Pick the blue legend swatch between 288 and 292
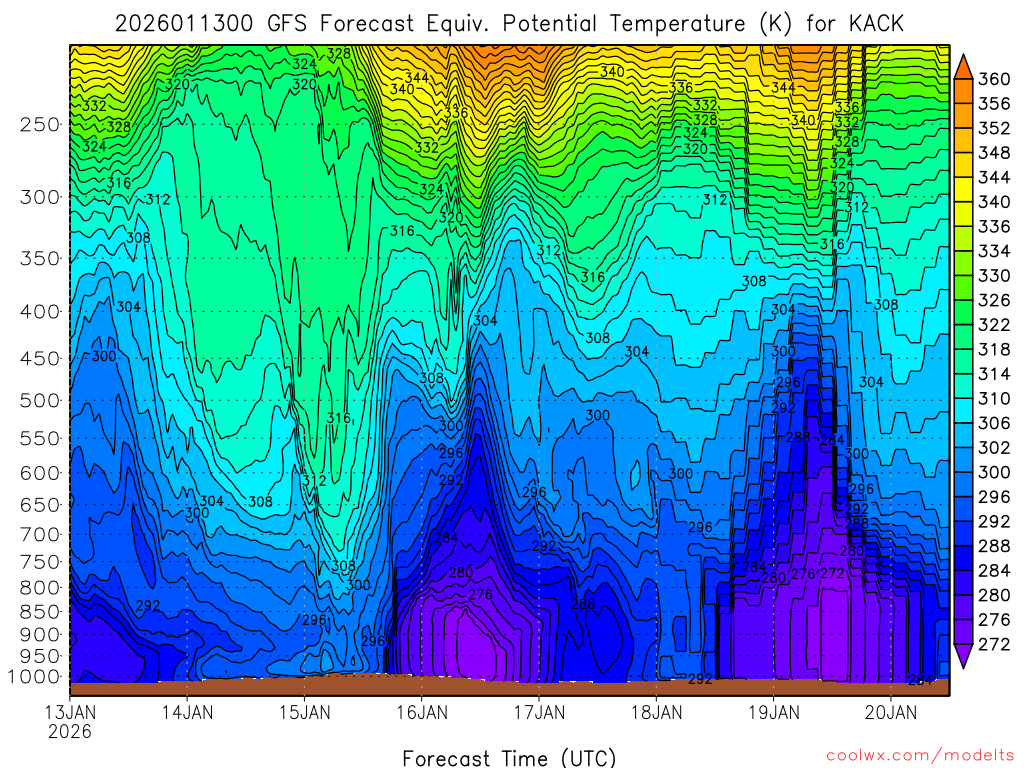 point(963,534)
